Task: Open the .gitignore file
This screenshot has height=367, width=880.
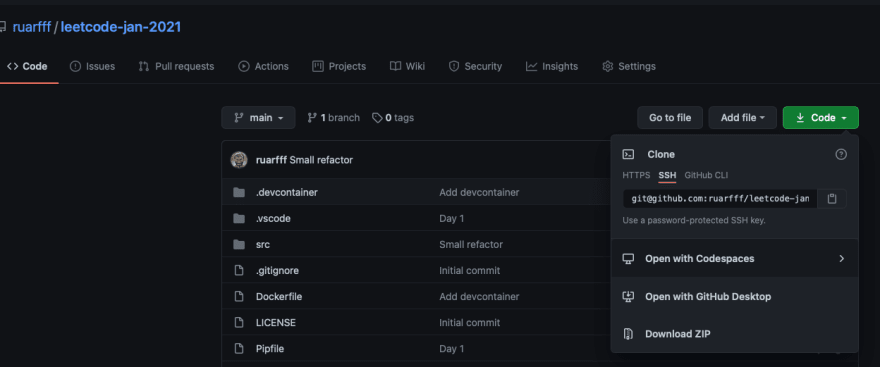Action: click(277, 270)
